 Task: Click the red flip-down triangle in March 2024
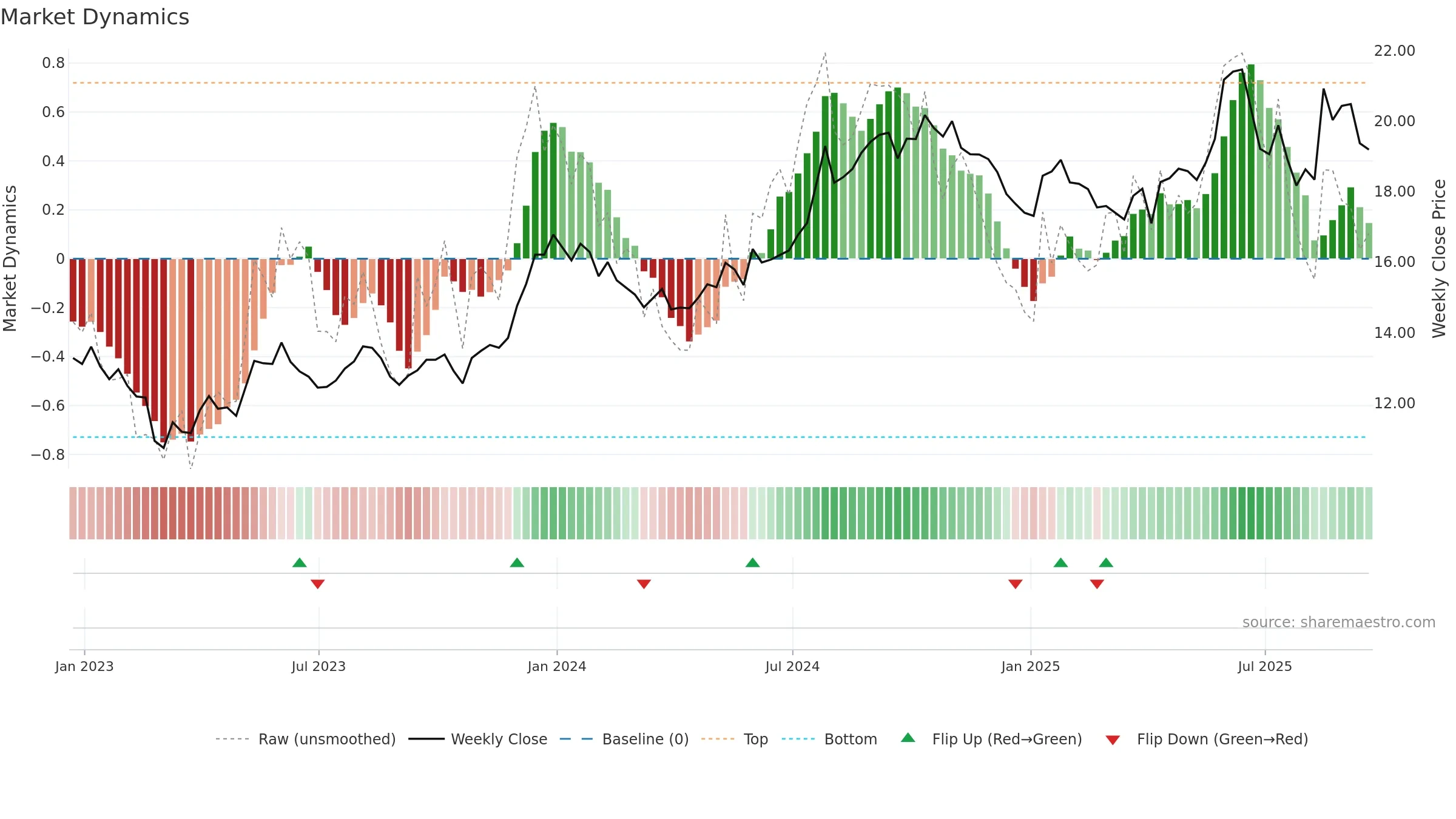coord(644,584)
